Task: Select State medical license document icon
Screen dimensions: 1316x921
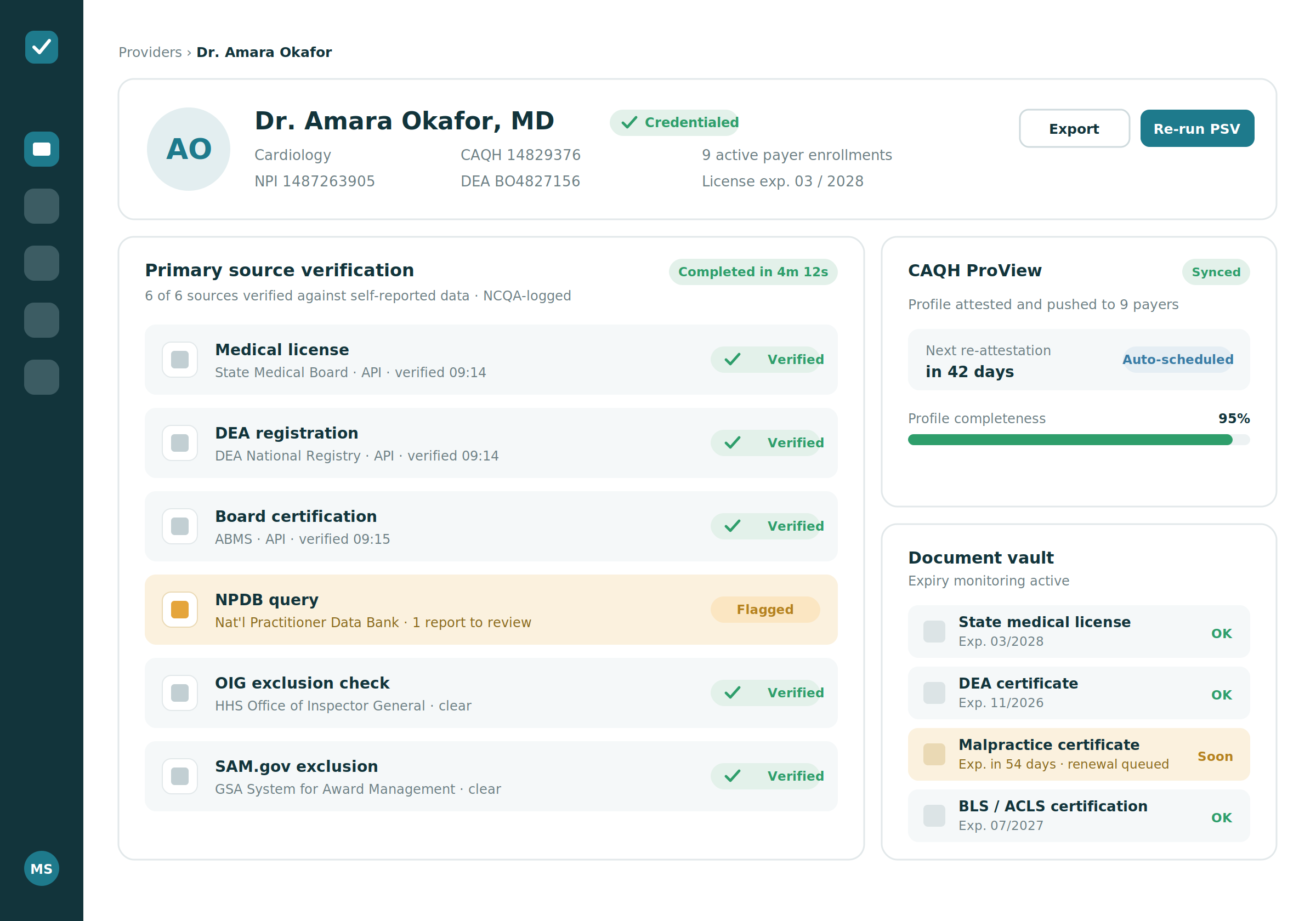Action: (x=934, y=632)
